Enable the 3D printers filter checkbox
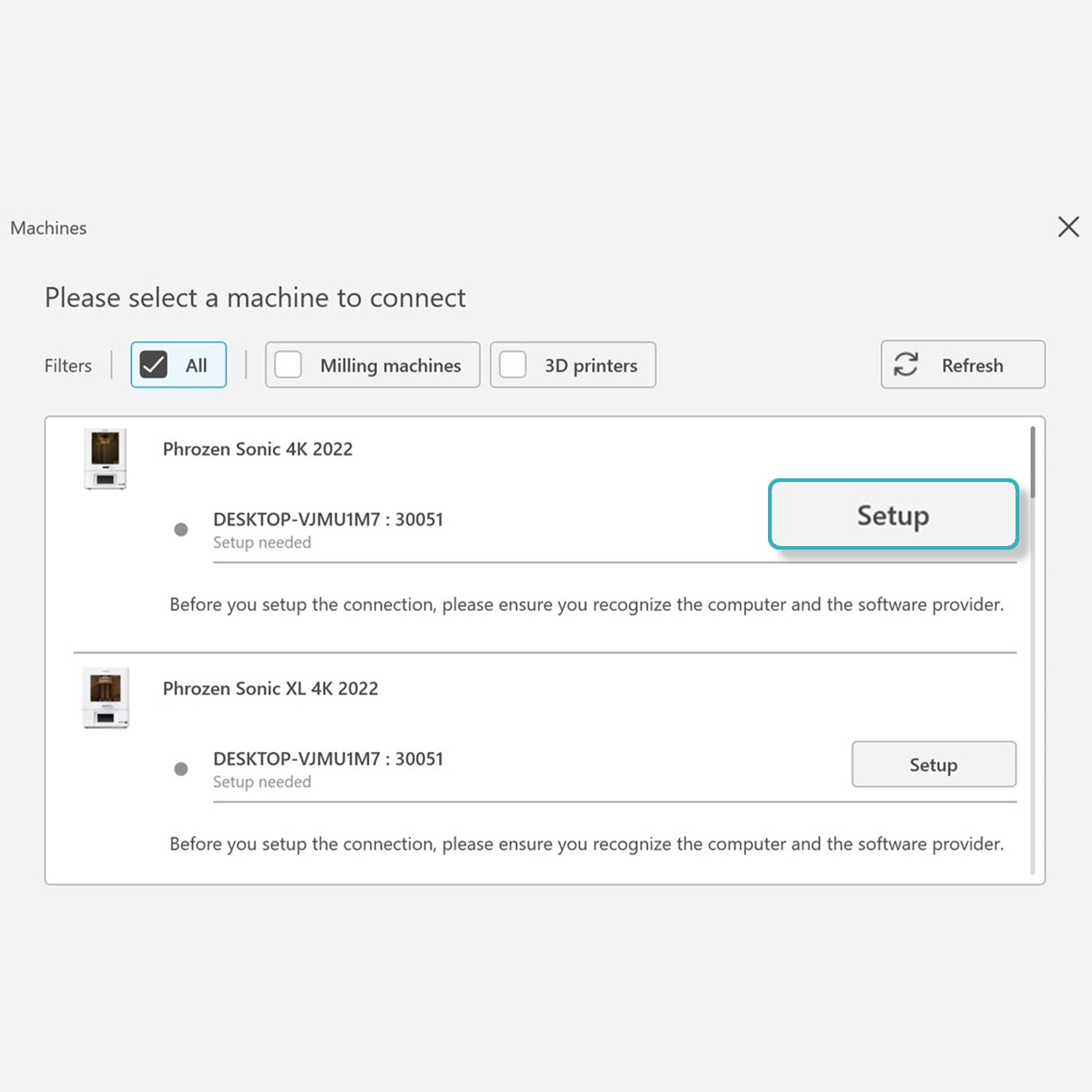This screenshot has width=1092, height=1092. click(x=513, y=365)
